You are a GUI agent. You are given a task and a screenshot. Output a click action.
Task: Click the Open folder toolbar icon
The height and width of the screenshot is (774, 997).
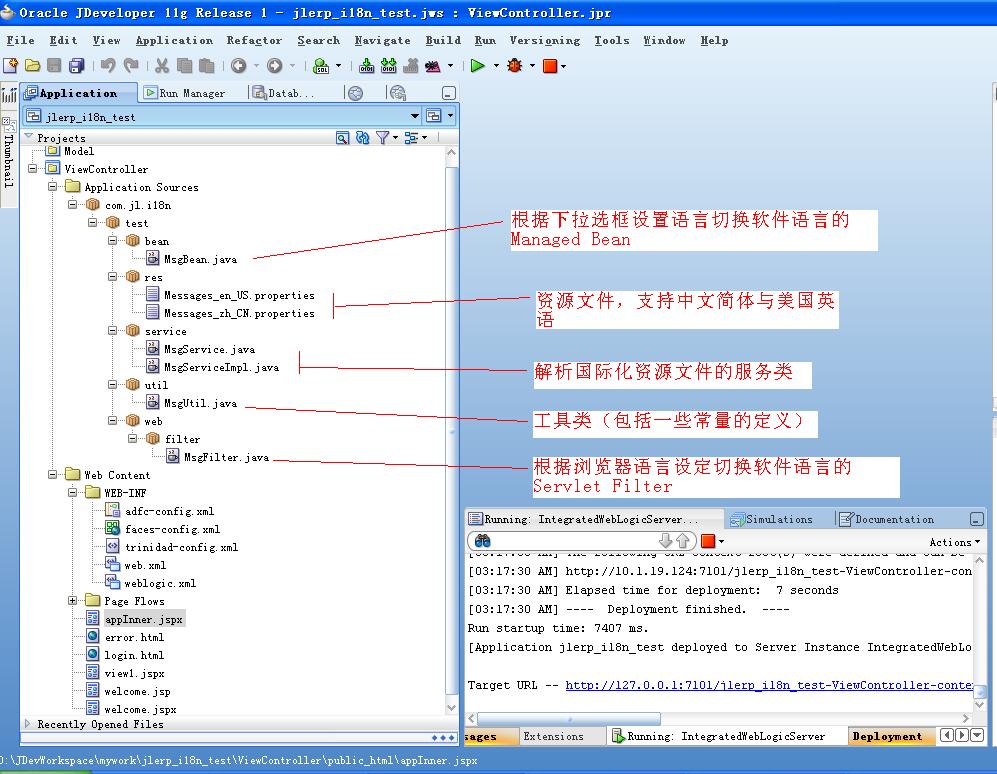point(32,65)
